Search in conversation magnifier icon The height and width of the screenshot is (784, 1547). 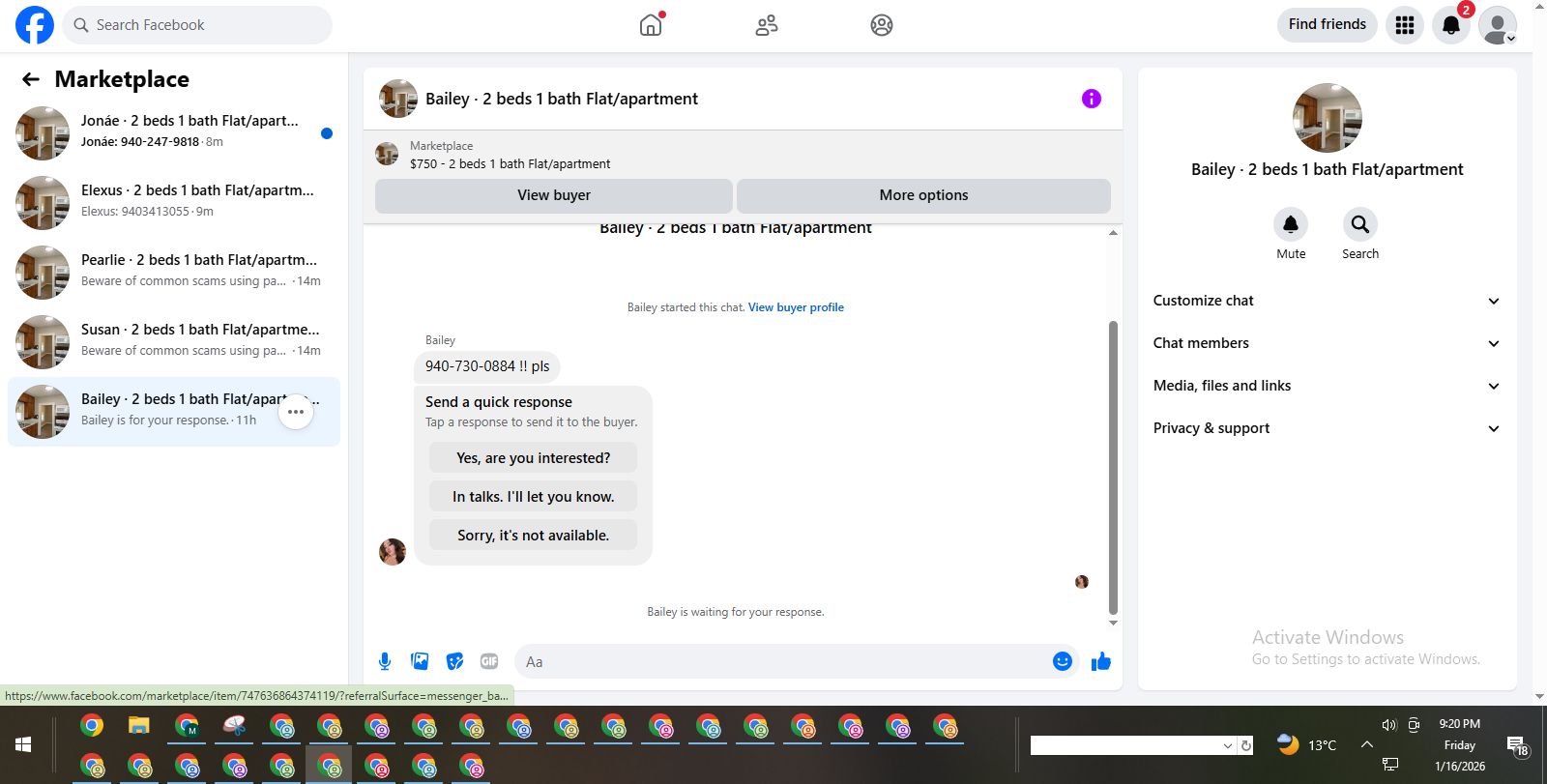(1360, 224)
